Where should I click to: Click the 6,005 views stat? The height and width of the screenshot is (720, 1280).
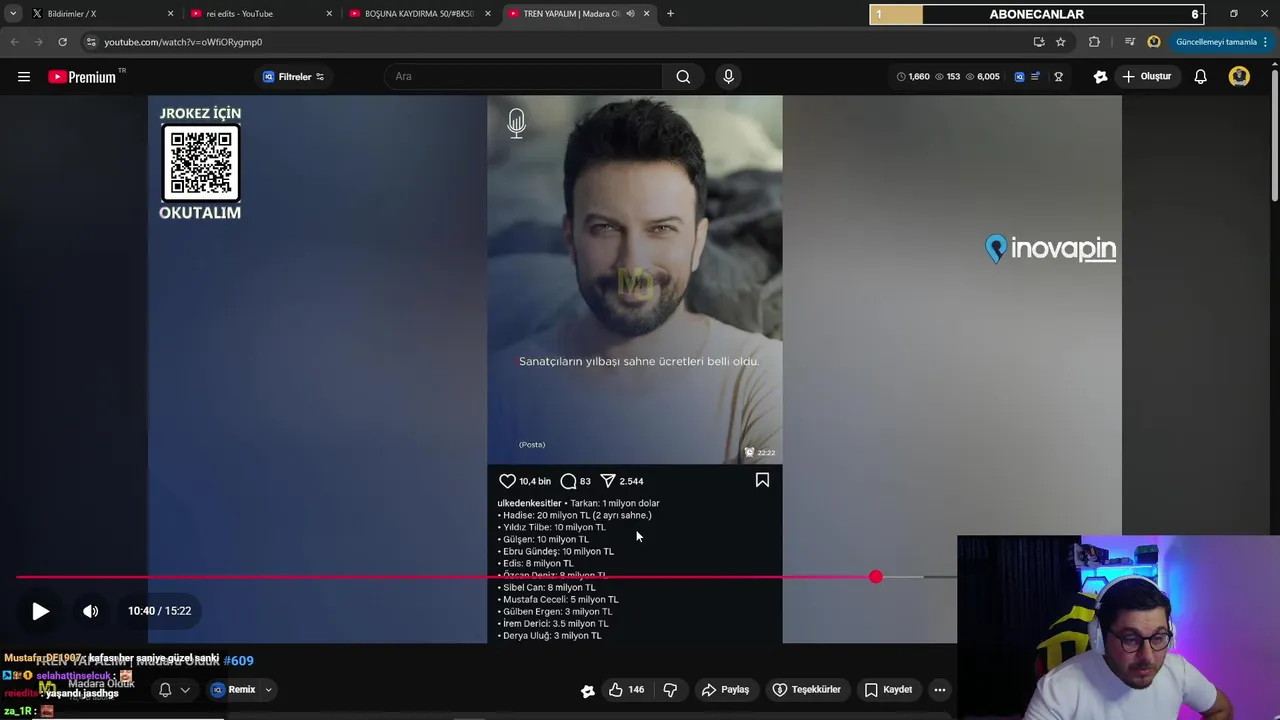tap(983, 76)
